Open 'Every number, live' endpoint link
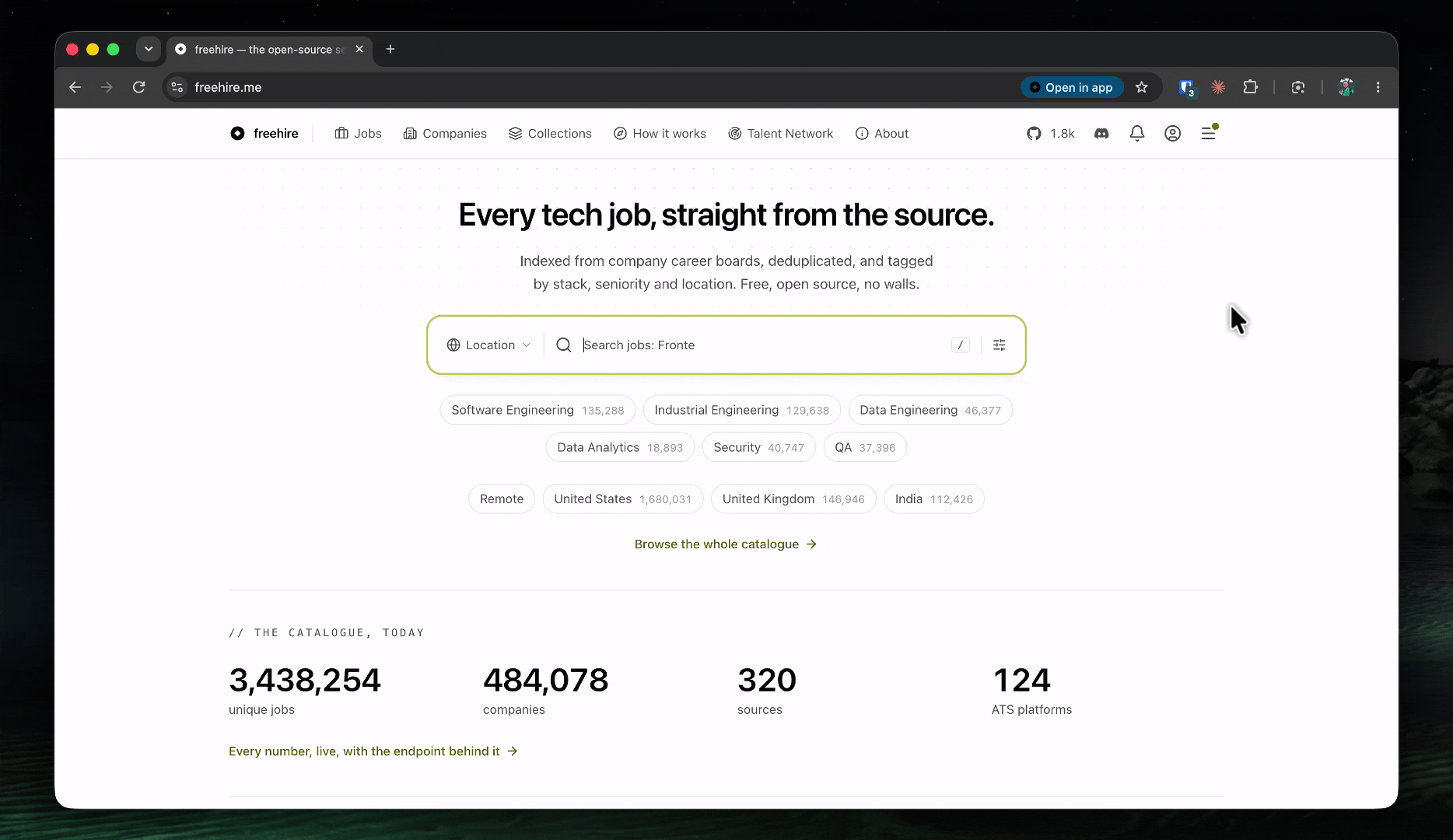1453x840 pixels. (373, 751)
